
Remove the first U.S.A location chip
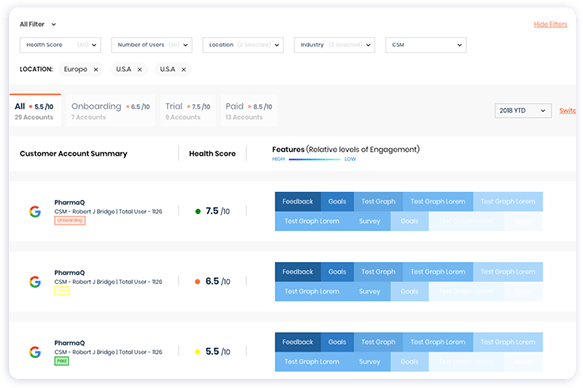tap(139, 69)
